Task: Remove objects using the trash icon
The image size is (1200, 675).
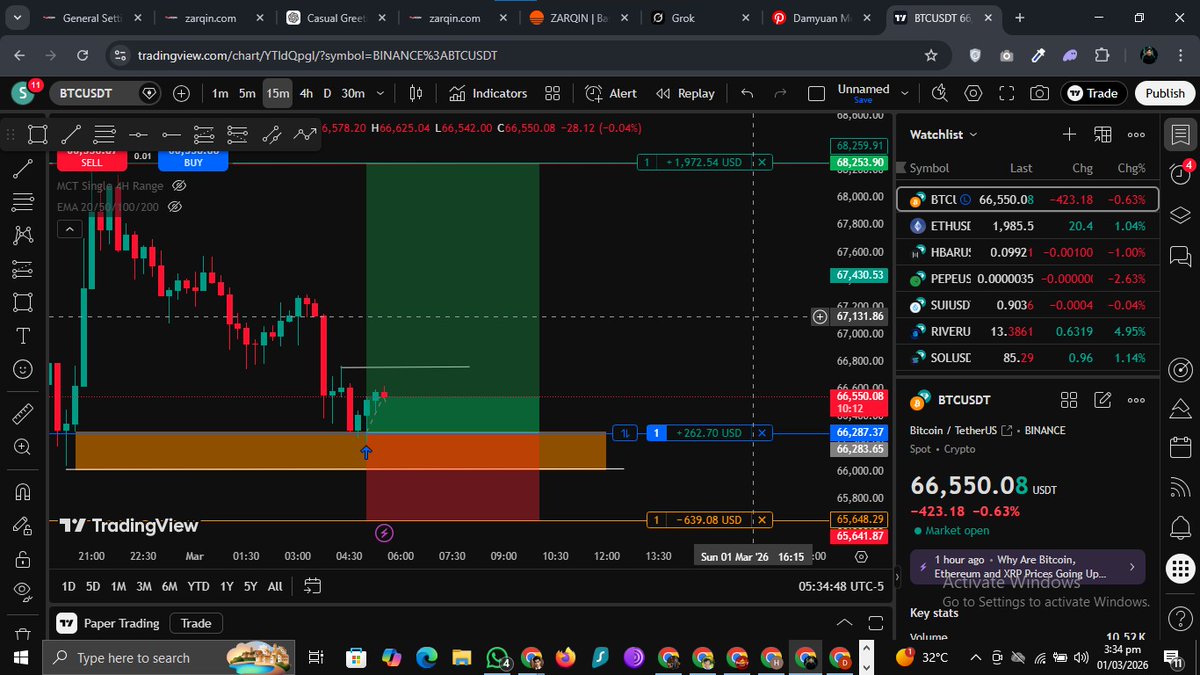Action: (x=23, y=635)
